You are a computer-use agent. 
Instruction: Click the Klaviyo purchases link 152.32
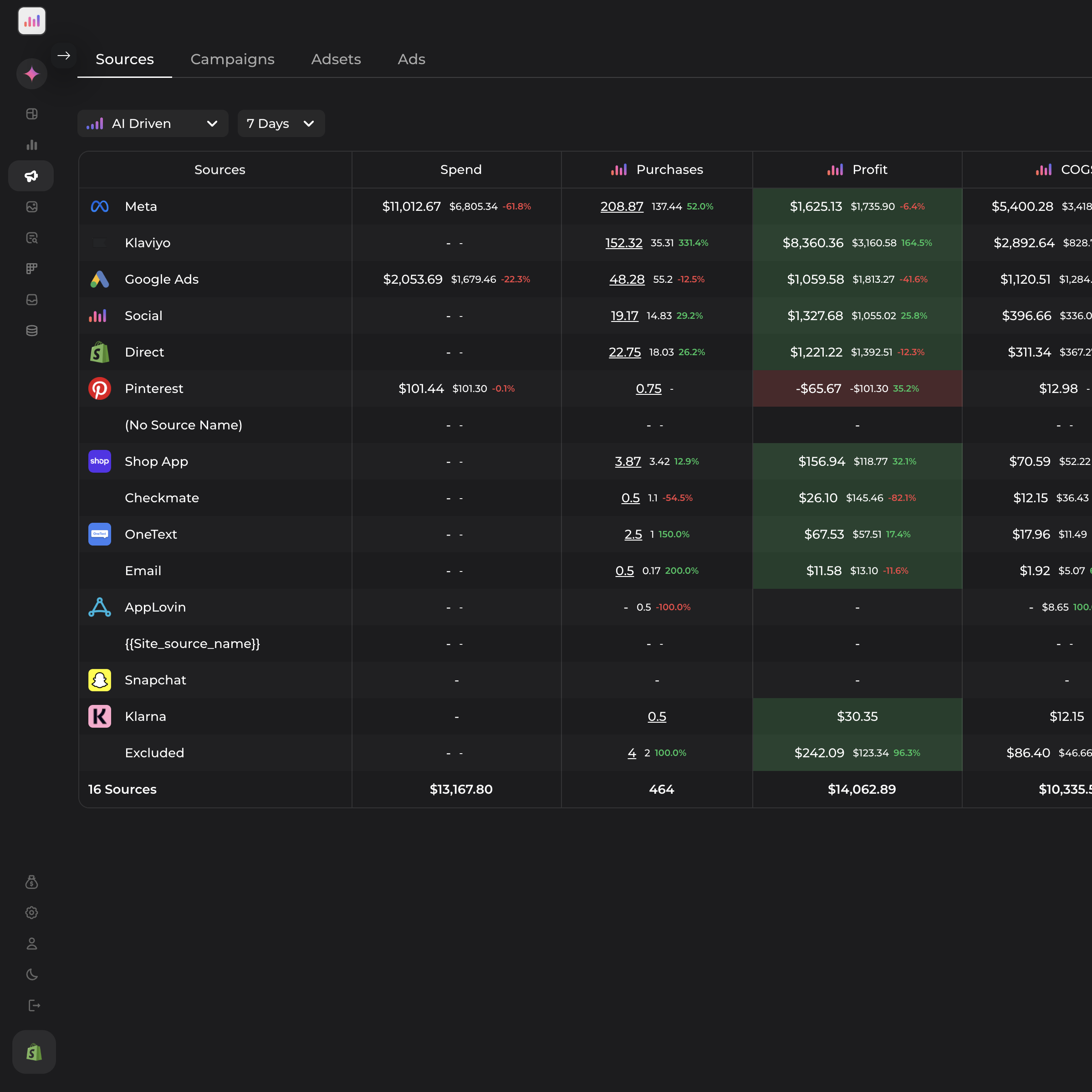coord(623,242)
